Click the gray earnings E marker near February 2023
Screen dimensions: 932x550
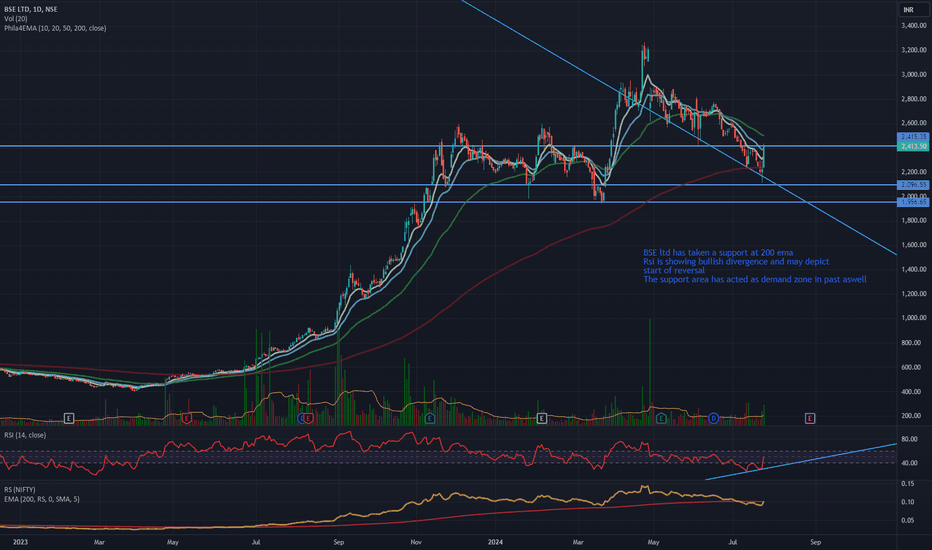69,419
